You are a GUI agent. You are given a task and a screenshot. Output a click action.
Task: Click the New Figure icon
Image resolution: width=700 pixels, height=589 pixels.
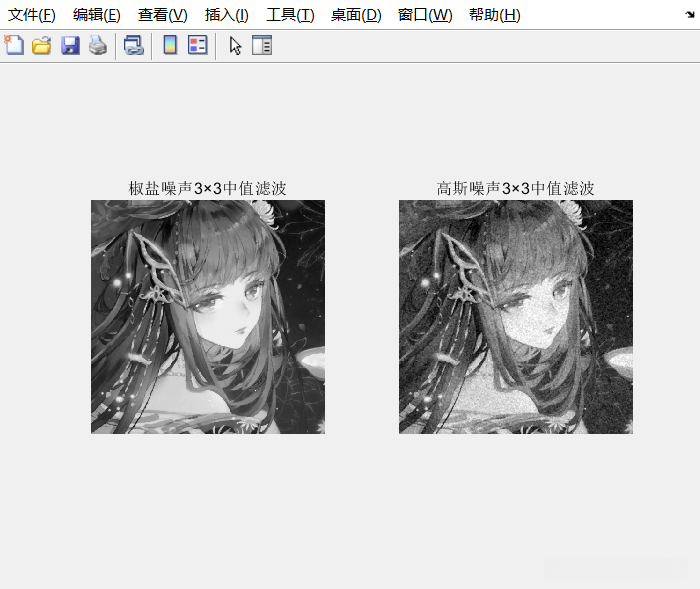tap(14, 45)
